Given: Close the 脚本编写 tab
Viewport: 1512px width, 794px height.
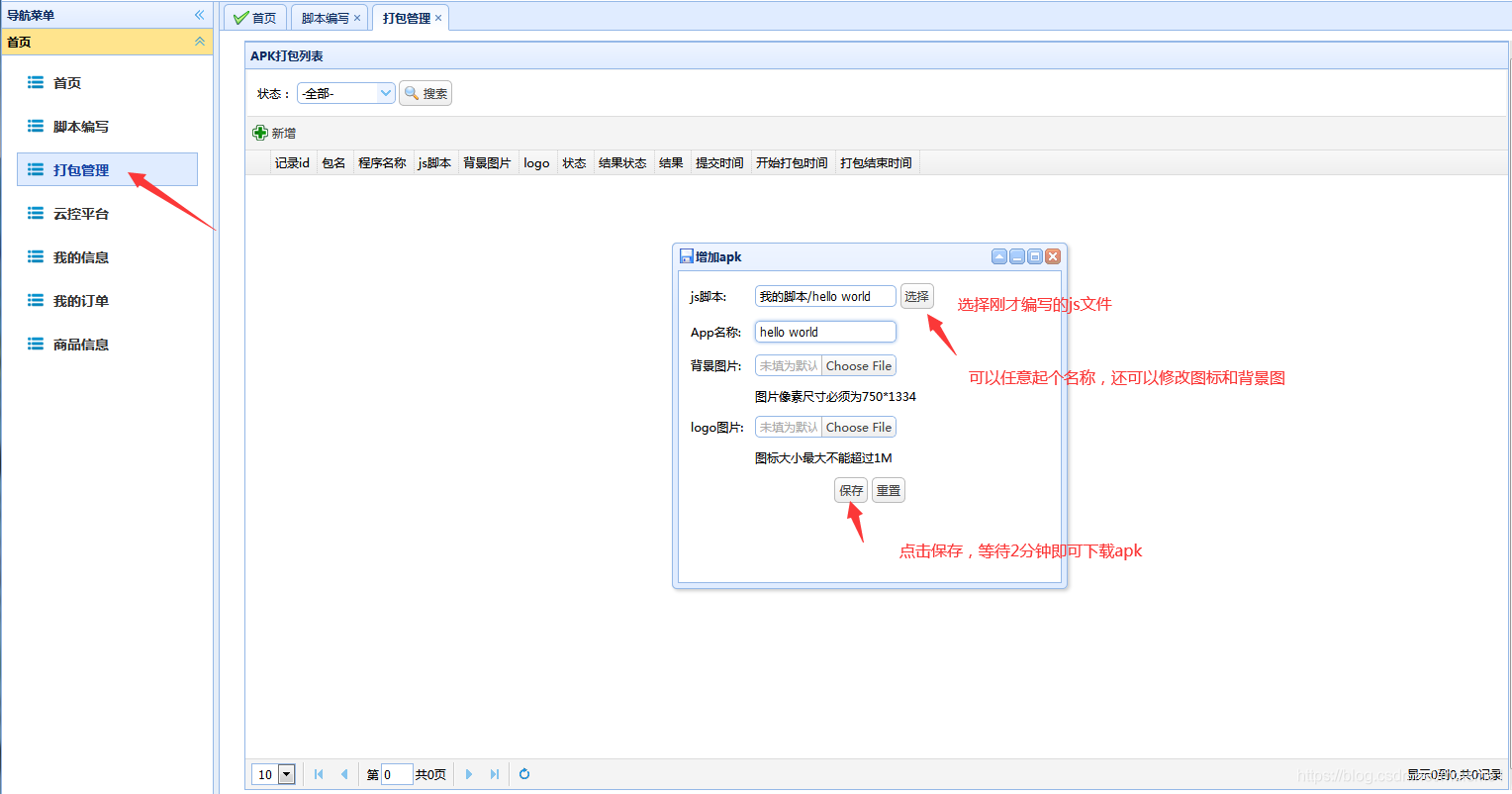Looking at the screenshot, I should click(x=357, y=18).
